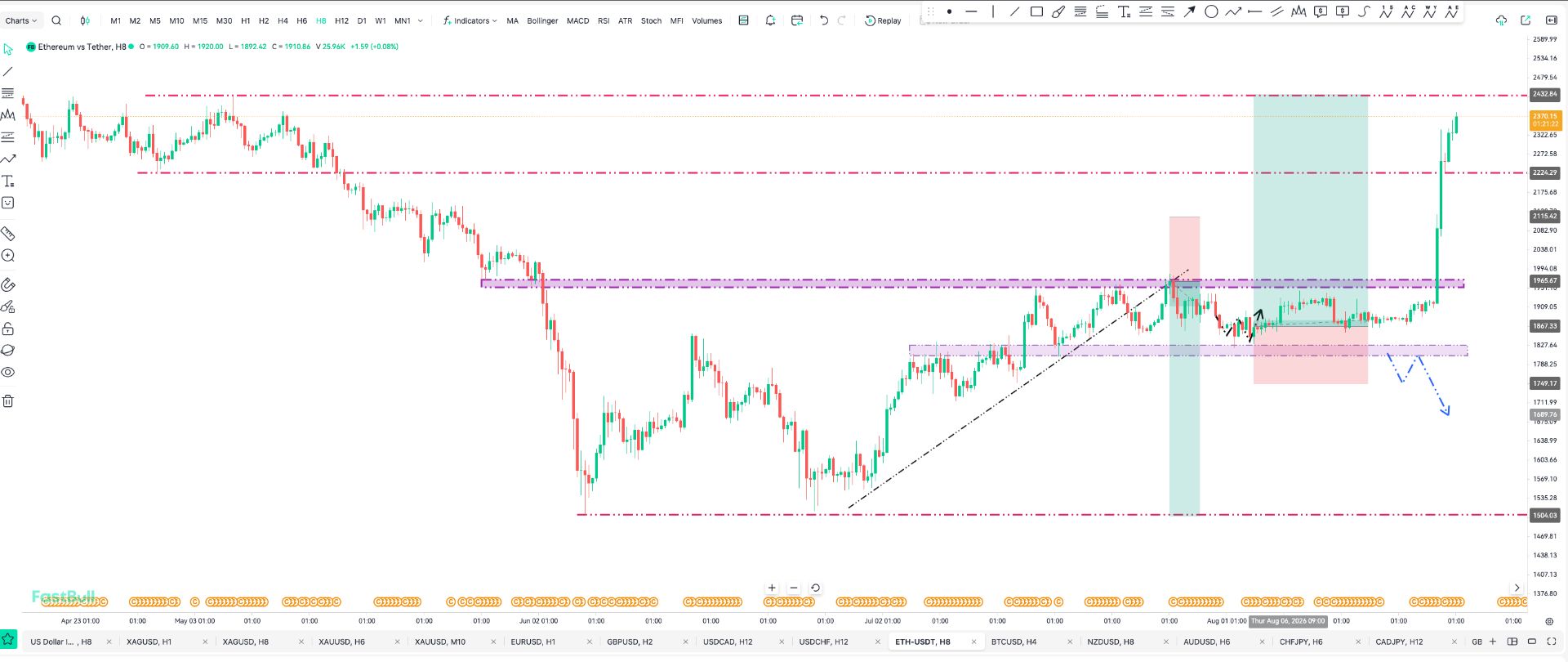The height and width of the screenshot is (662, 1568).
Task: Switch to the EURUSD, H1 tab
Action: point(532,642)
